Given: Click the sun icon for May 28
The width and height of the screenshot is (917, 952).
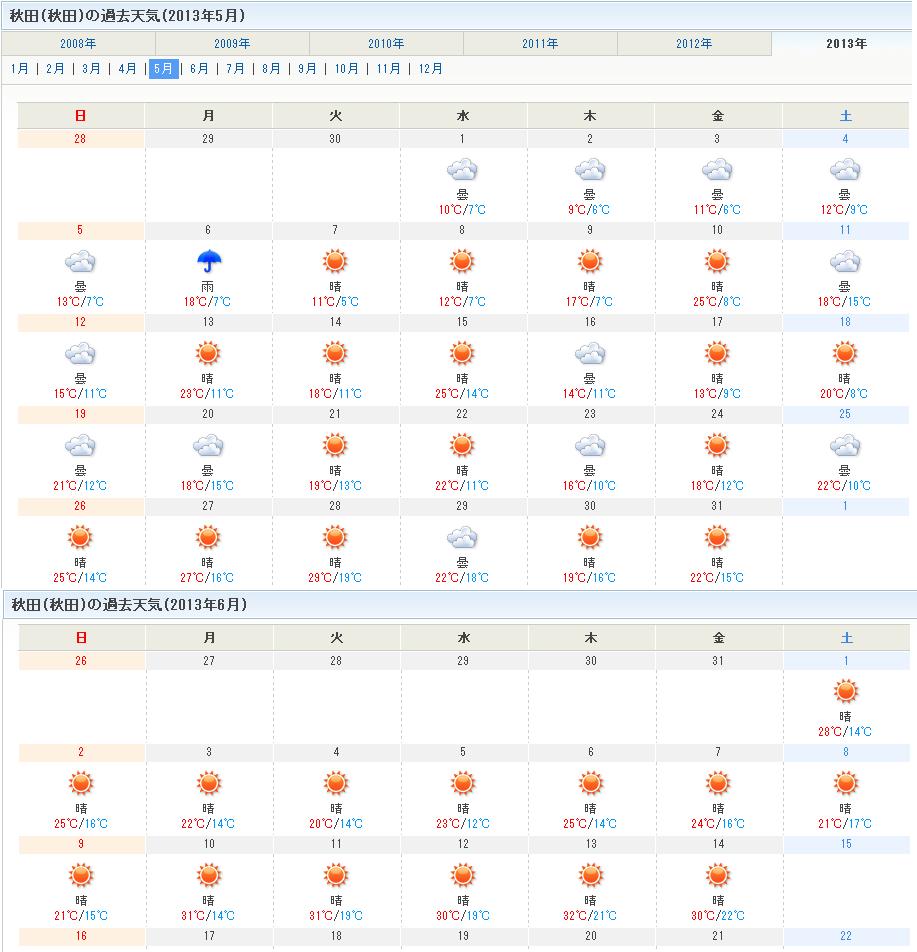Looking at the screenshot, I should [335, 538].
